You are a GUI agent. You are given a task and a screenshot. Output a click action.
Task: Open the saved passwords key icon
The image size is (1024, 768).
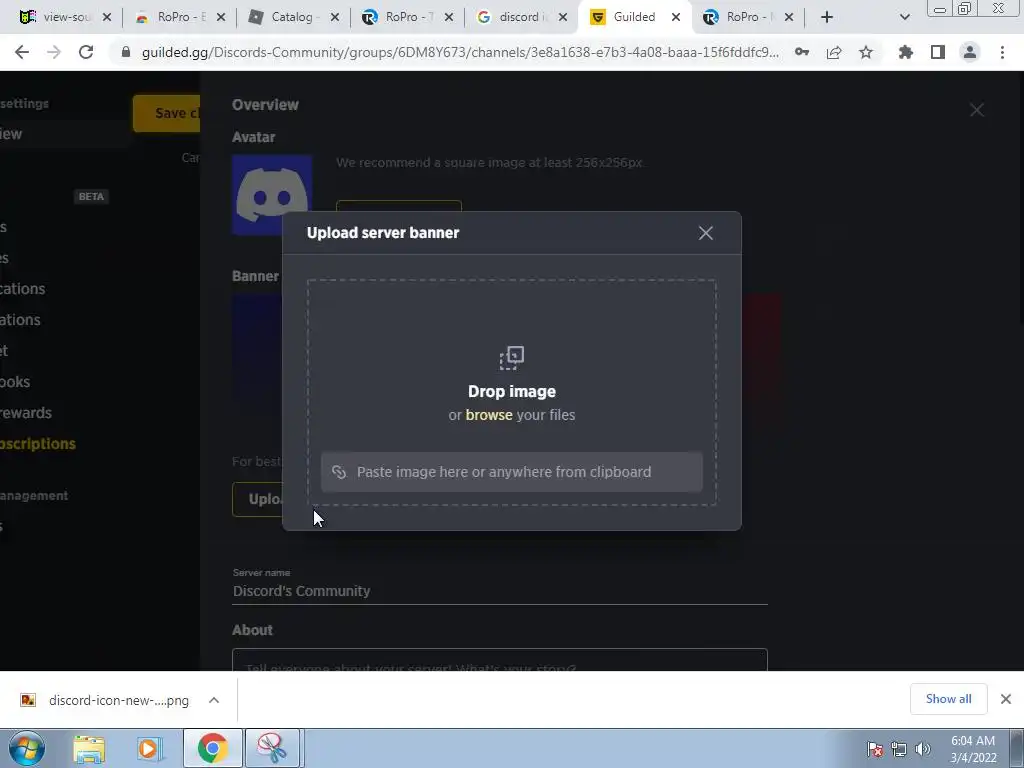tap(802, 52)
